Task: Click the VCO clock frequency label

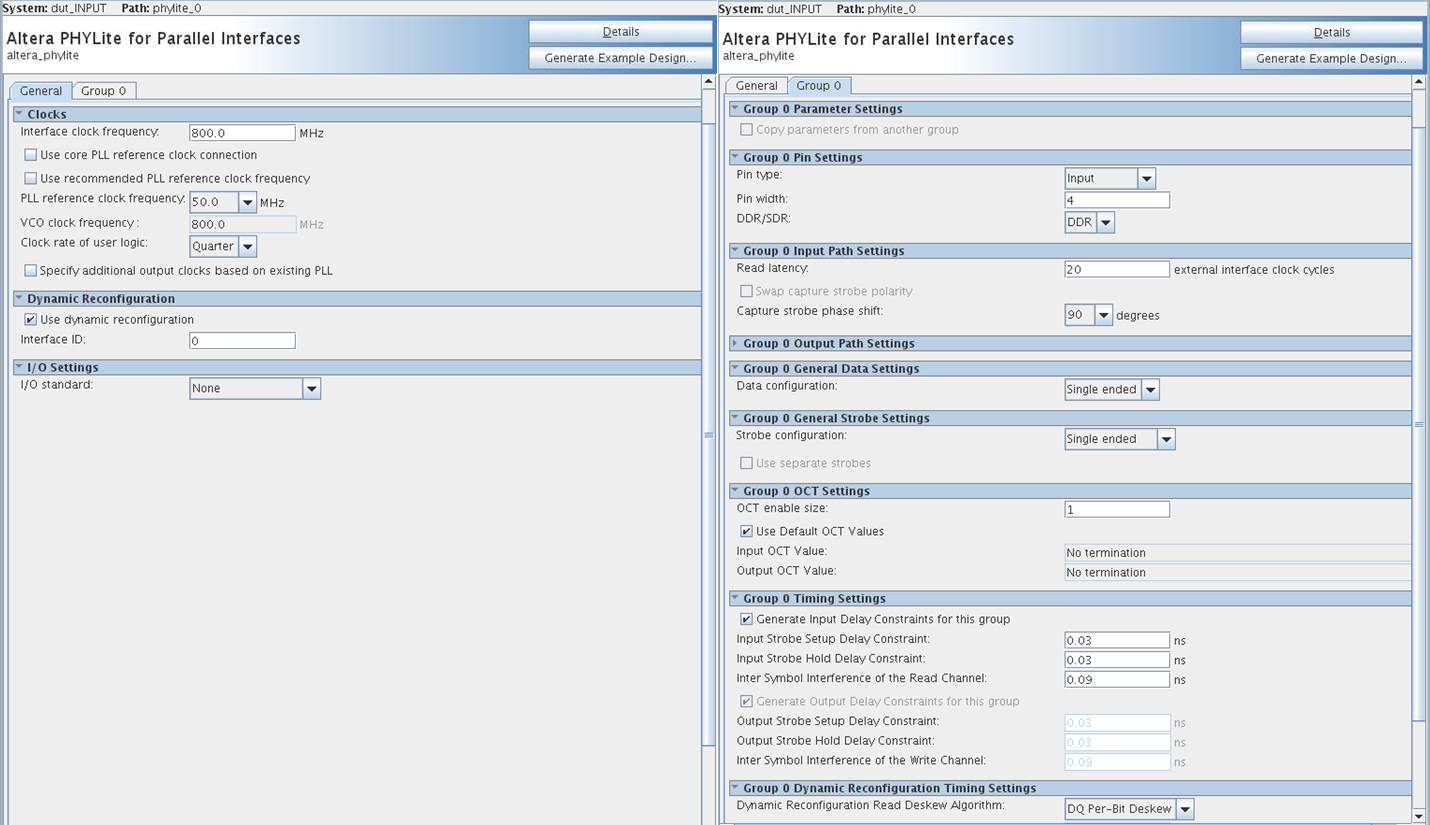Action: [x=80, y=223]
